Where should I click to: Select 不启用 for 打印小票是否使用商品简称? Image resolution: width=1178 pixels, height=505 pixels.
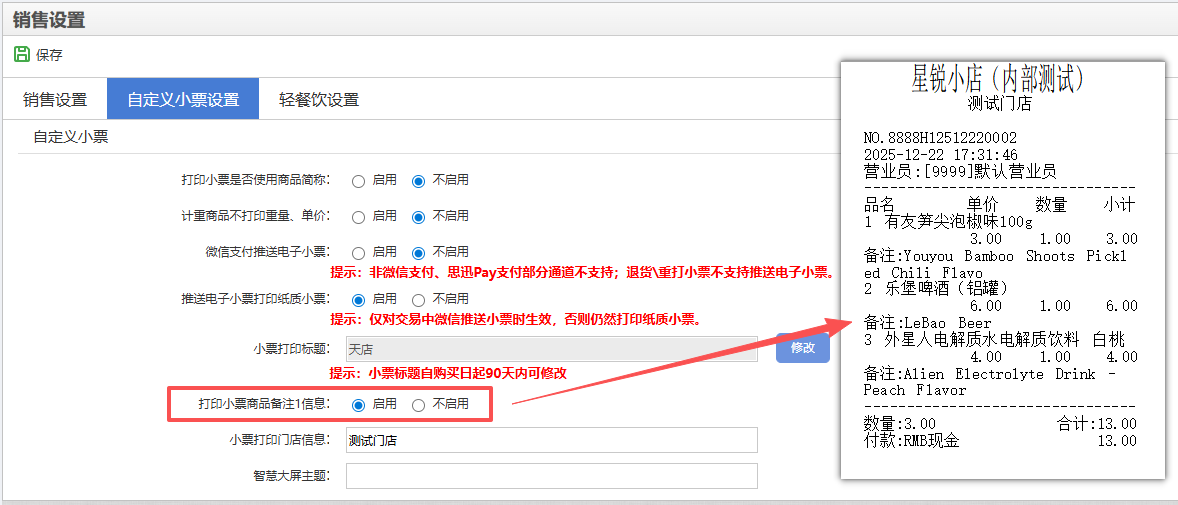[419, 181]
